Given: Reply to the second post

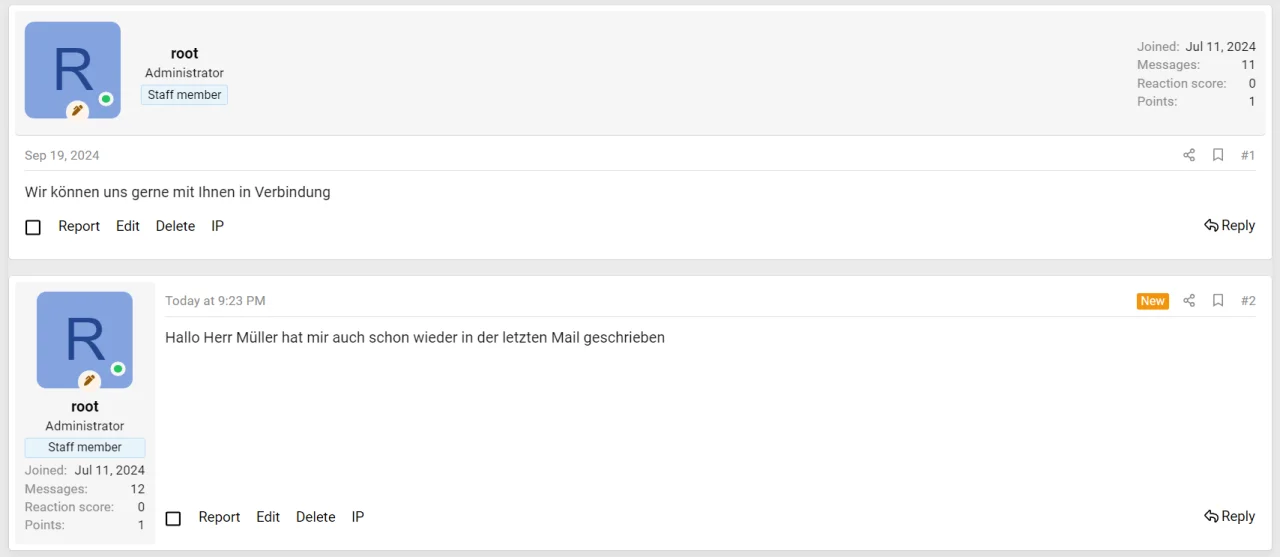Looking at the screenshot, I should [x=1229, y=517].
